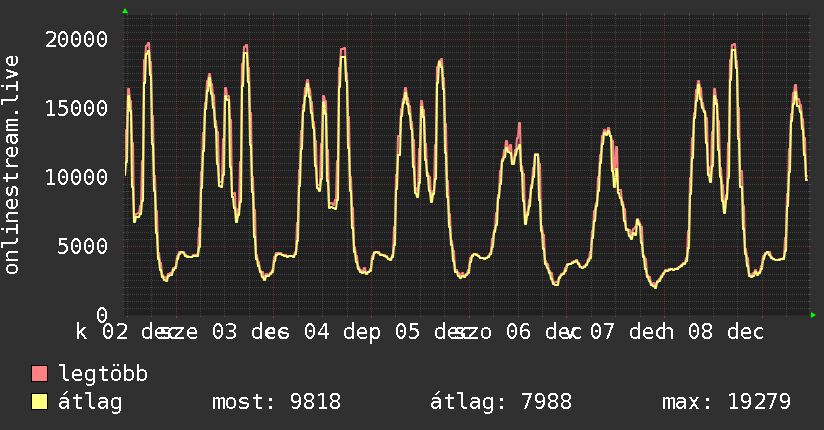This screenshot has width=824, height=430.
Task: Click the 0 y-axis label
Action: click(102, 315)
